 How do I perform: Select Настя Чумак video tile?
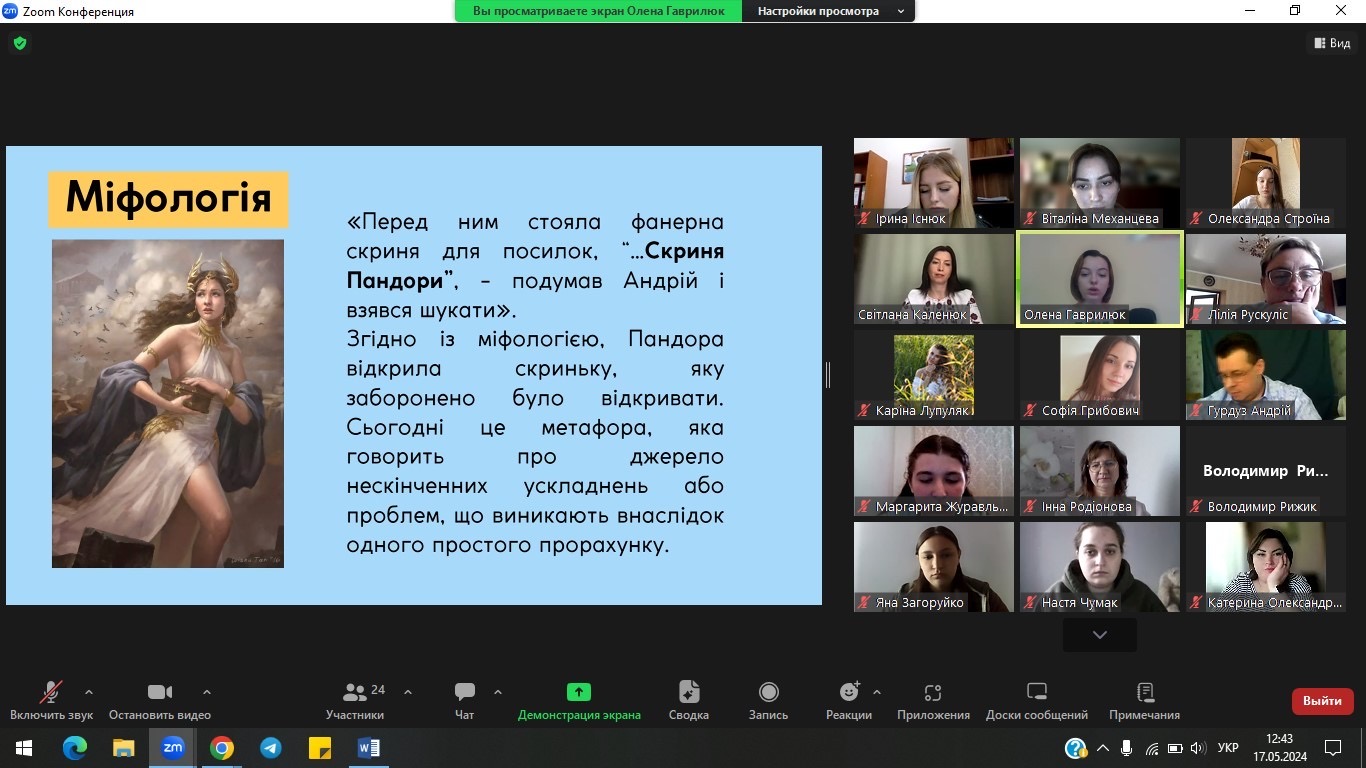click(x=1100, y=567)
